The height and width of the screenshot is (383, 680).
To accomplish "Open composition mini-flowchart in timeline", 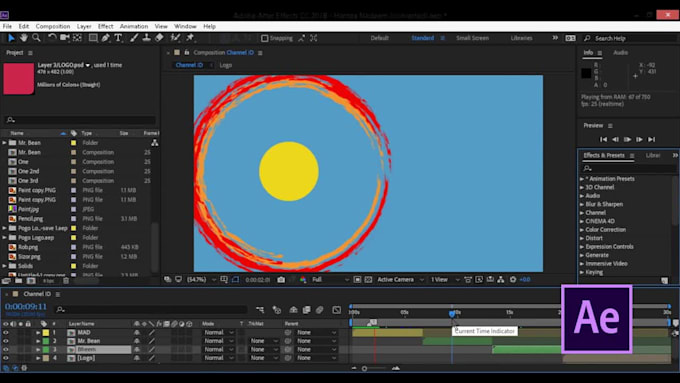I will pos(260,310).
